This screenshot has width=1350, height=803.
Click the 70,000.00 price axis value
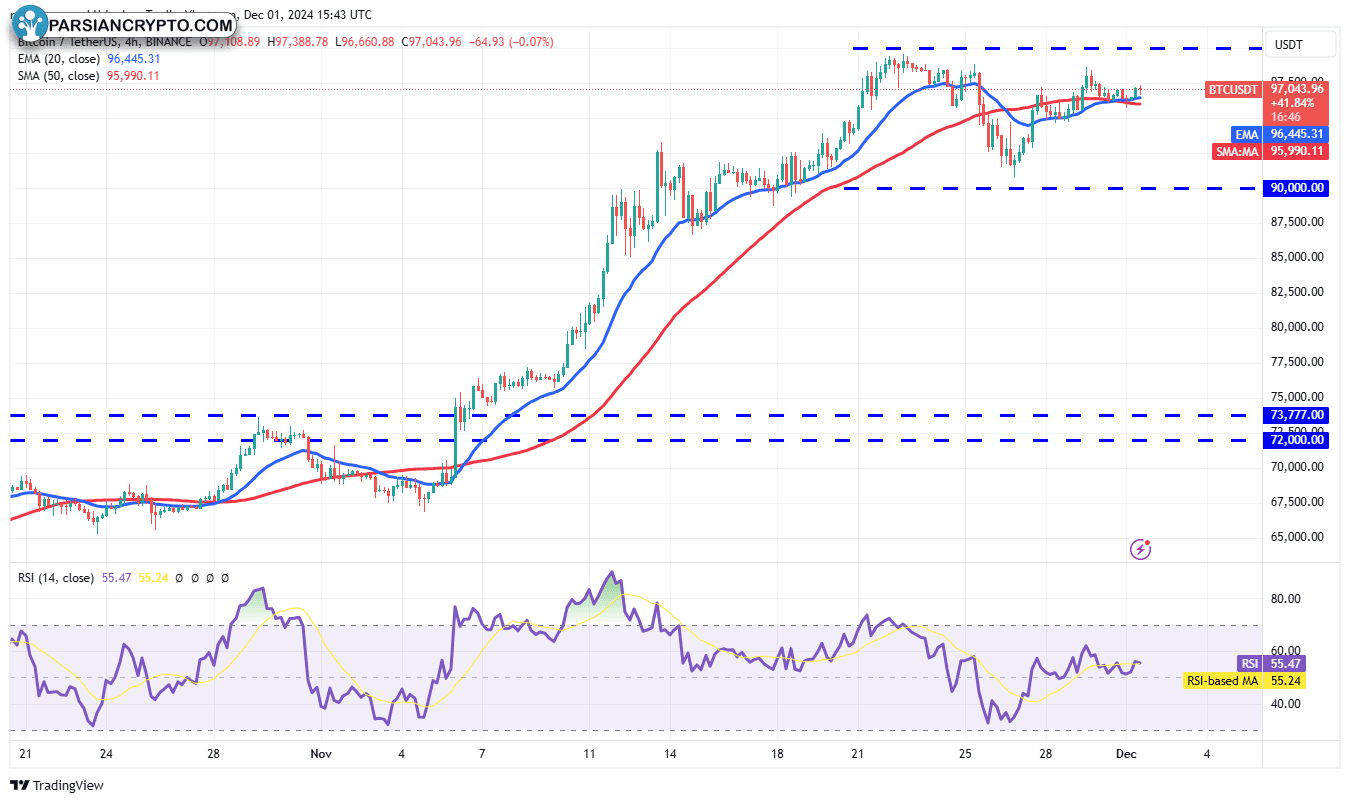1298,466
